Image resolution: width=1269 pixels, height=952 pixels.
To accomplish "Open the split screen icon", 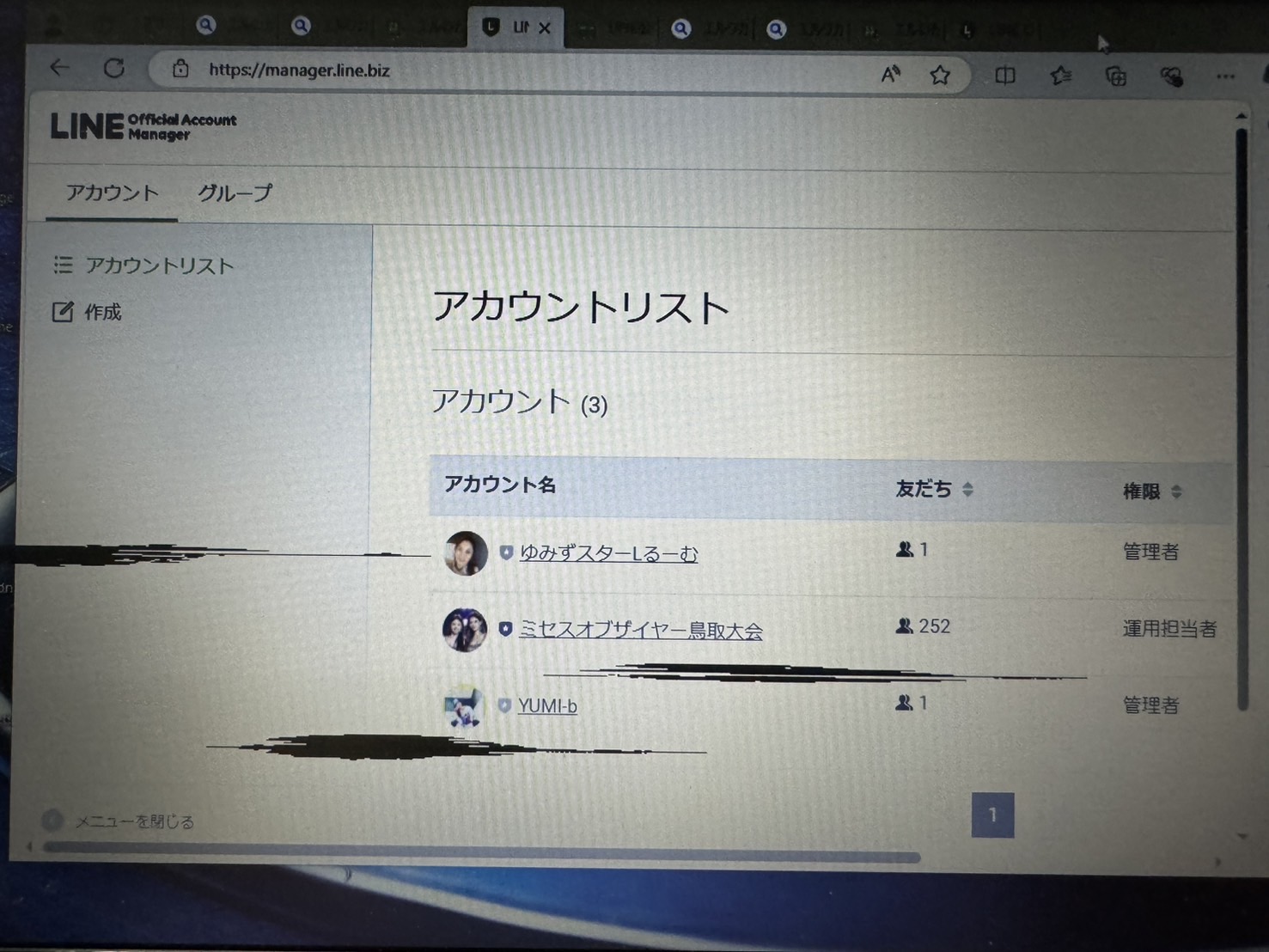I will tap(1005, 76).
